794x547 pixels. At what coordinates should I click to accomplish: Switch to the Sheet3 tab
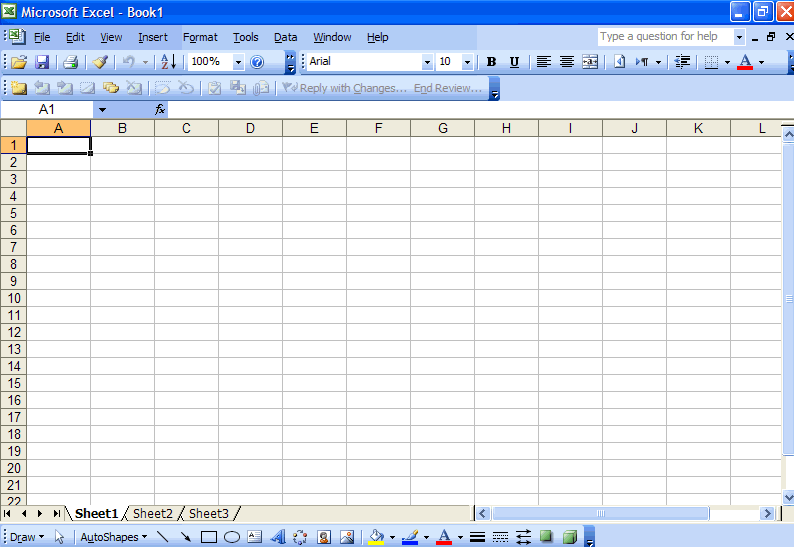209,514
